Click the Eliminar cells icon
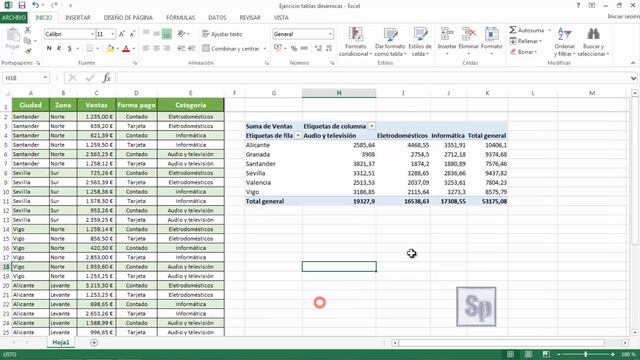This screenshot has width=640, height=360. (x=469, y=34)
